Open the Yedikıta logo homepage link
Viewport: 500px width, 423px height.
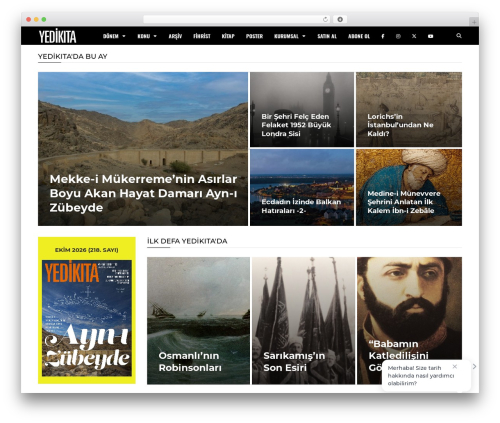[x=57, y=36]
